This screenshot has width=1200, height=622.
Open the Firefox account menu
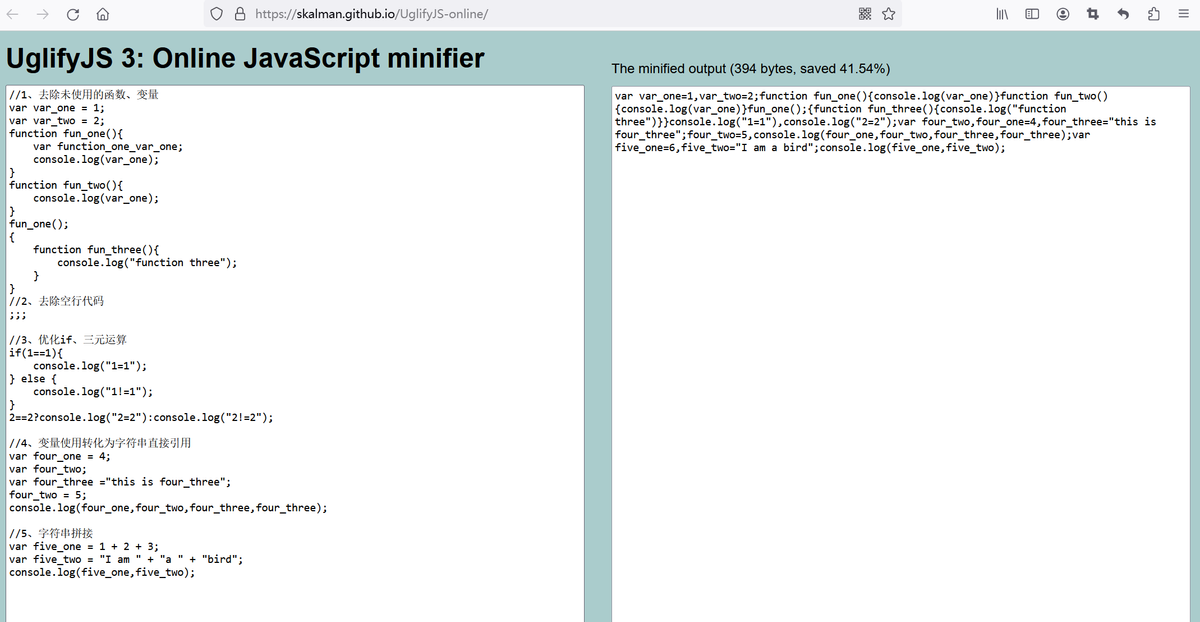pyautogui.click(x=1063, y=14)
